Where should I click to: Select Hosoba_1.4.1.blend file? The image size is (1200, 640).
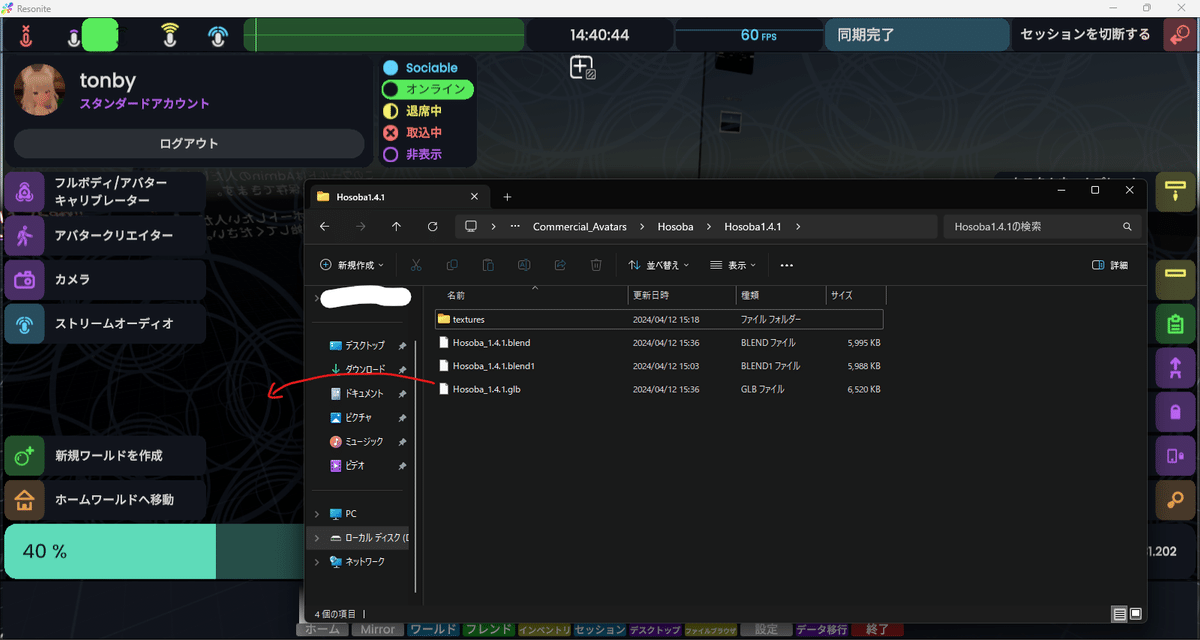point(660,342)
